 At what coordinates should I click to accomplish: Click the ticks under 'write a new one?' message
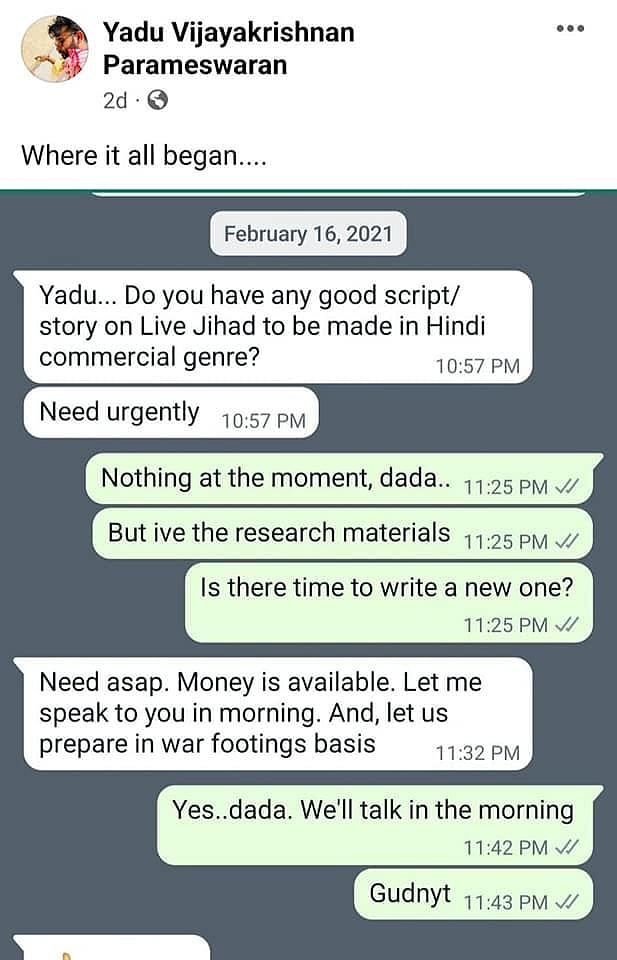point(566,625)
